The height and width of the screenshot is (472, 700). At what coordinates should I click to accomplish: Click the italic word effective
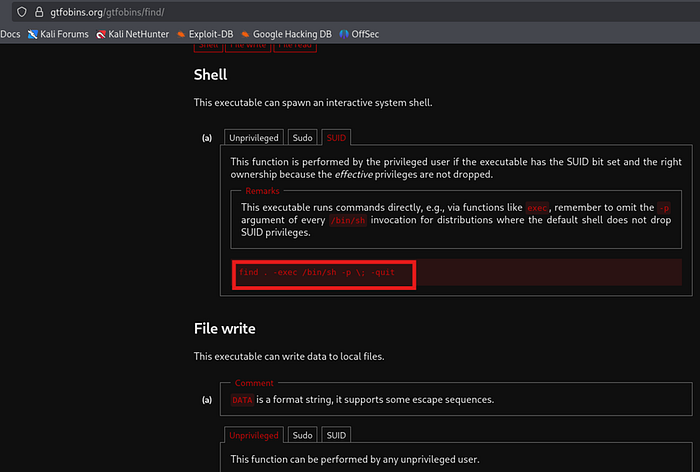click(354, 174)
